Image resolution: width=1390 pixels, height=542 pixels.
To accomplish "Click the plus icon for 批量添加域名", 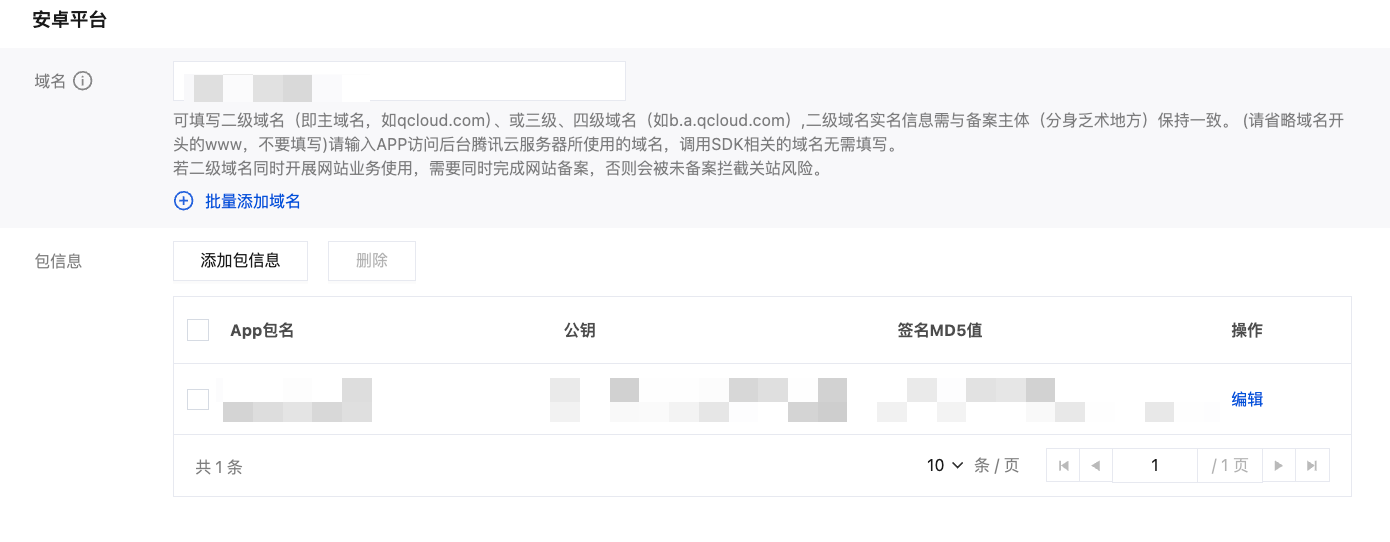I will [x=183, y=201].
